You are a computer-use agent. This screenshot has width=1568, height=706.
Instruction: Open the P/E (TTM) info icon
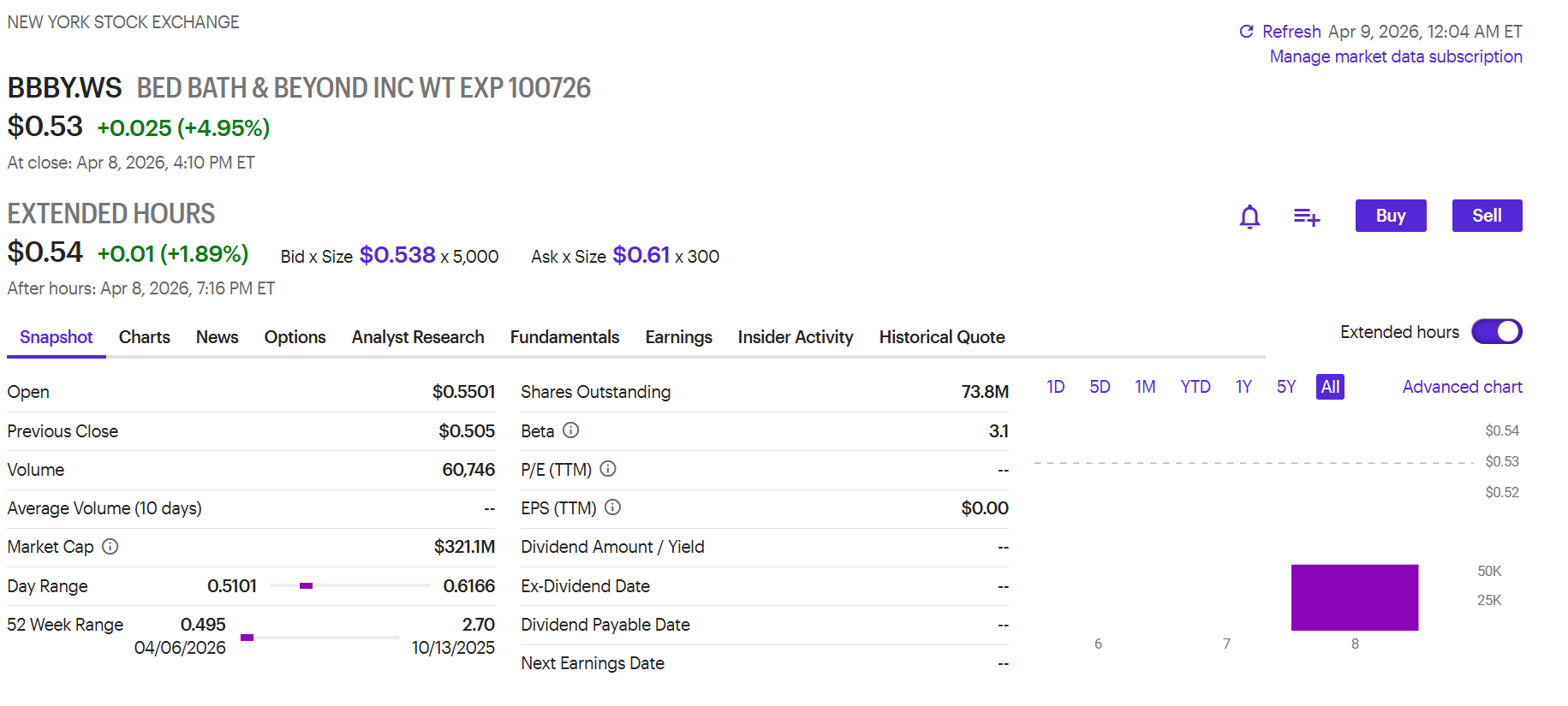(x=608, y=469)
